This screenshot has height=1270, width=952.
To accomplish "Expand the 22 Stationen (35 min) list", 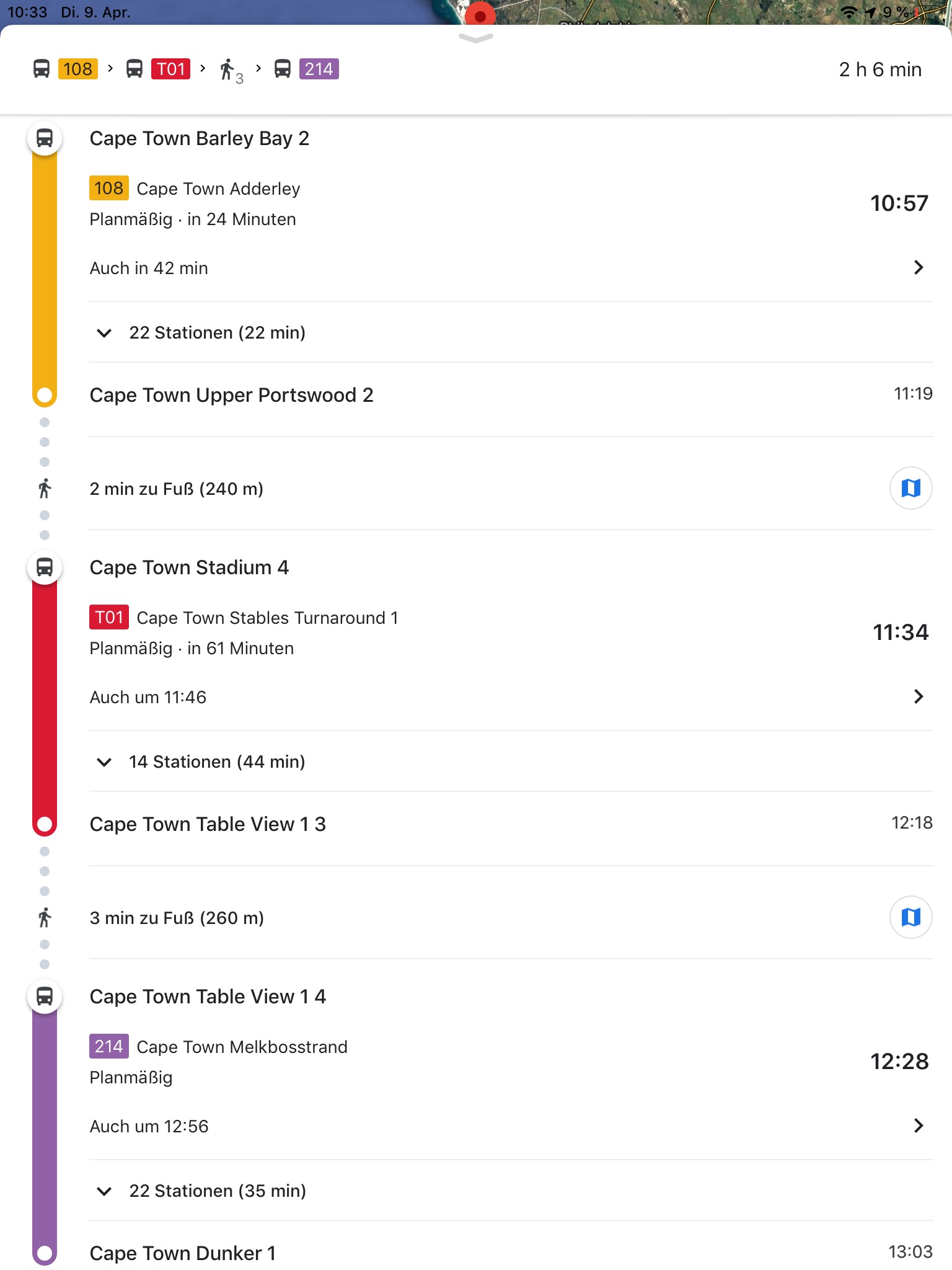I will click(105, 1191).
